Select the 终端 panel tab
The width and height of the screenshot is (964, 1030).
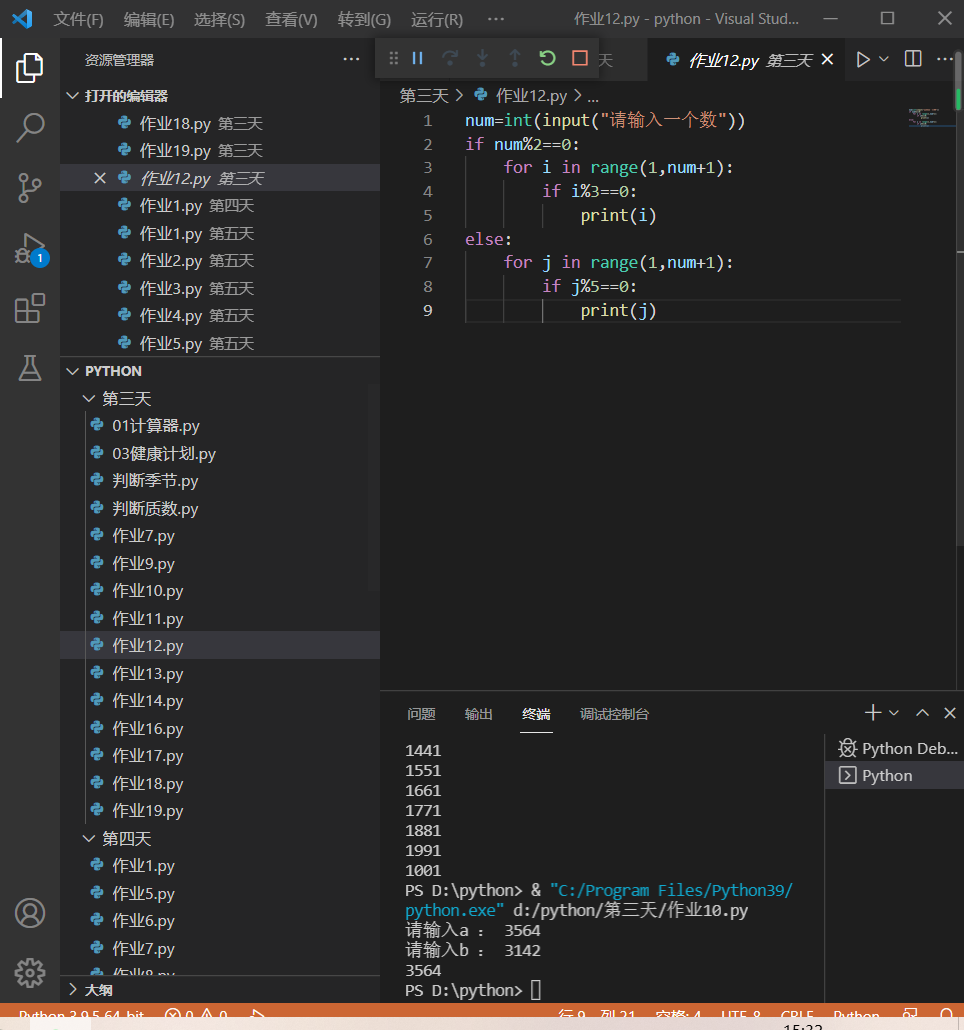(536, 714)
